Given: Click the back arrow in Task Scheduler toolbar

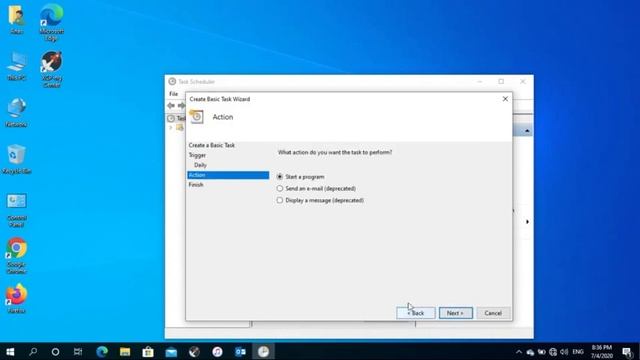Looking at the screenshot, I should [171, 106].
